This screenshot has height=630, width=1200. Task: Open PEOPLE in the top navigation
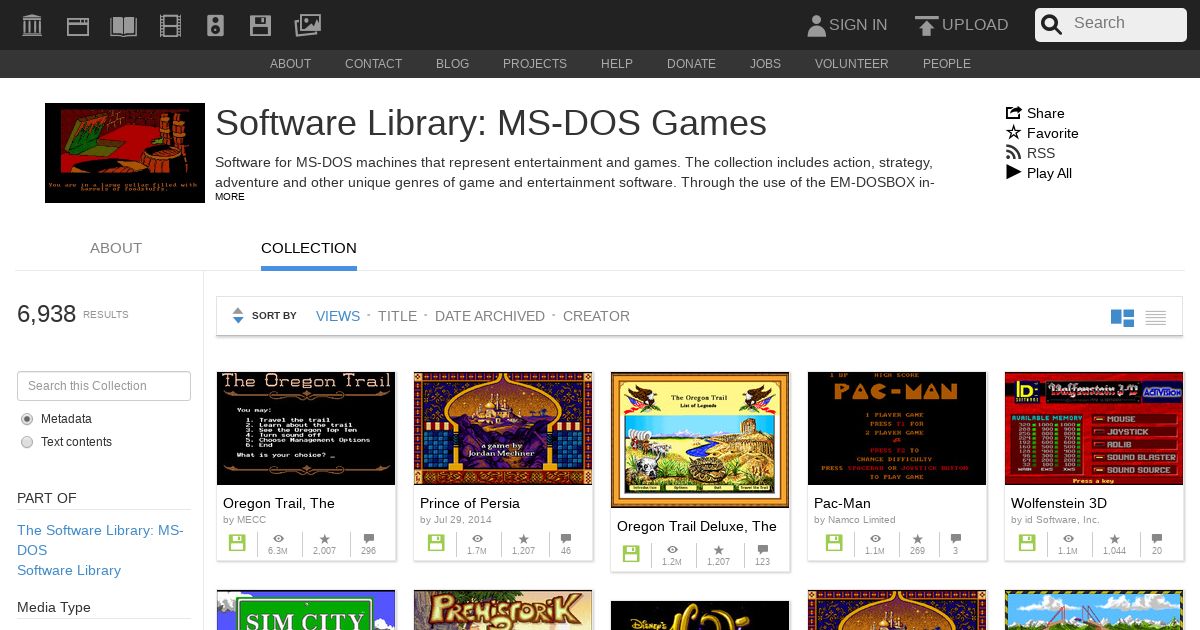946,64
